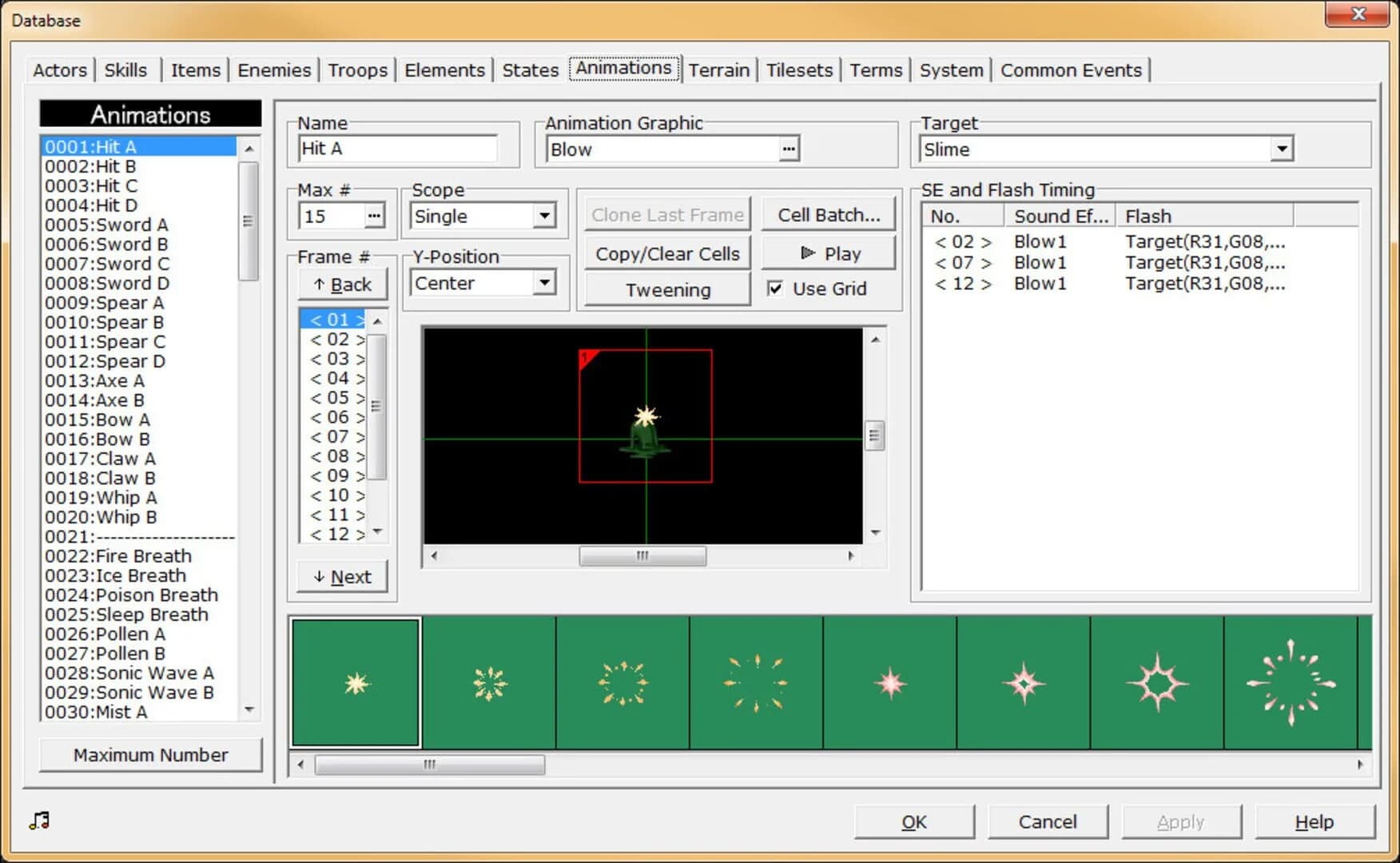Image resolution: width=1400 pixels, height=863 pixels.
Task: Open the Animation Graphic file browser
Action: coord(788,149)
